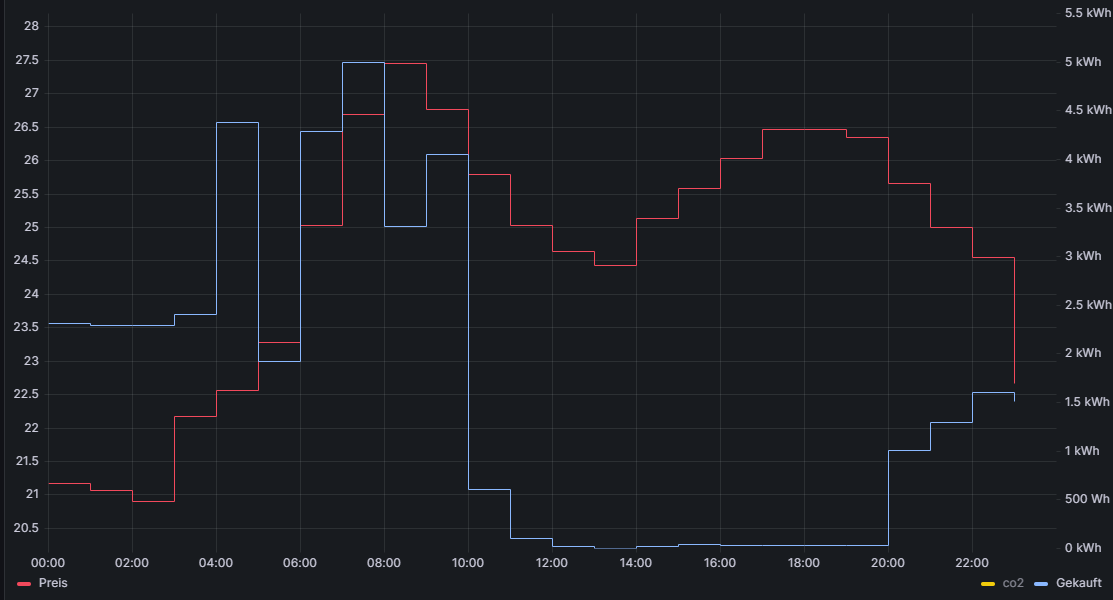The width and height of the screenshot is (1113, 600).
Task: Click the 12:00 time axis label
Action: tap(552, 563)
